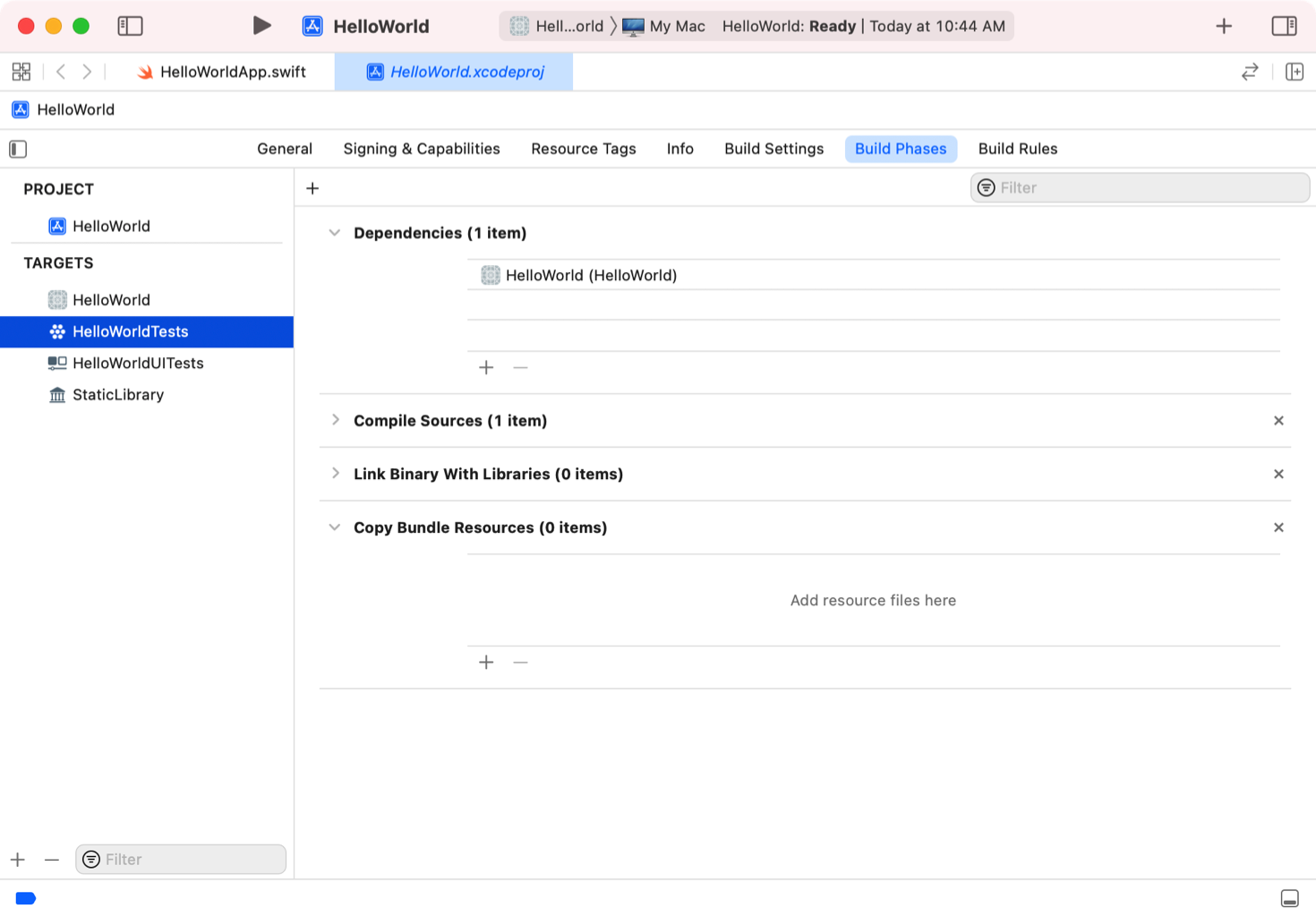Delete the Copy Bundle Resources phase
This screenshot has width=1316, height=917.
(x=1278, y=527)
